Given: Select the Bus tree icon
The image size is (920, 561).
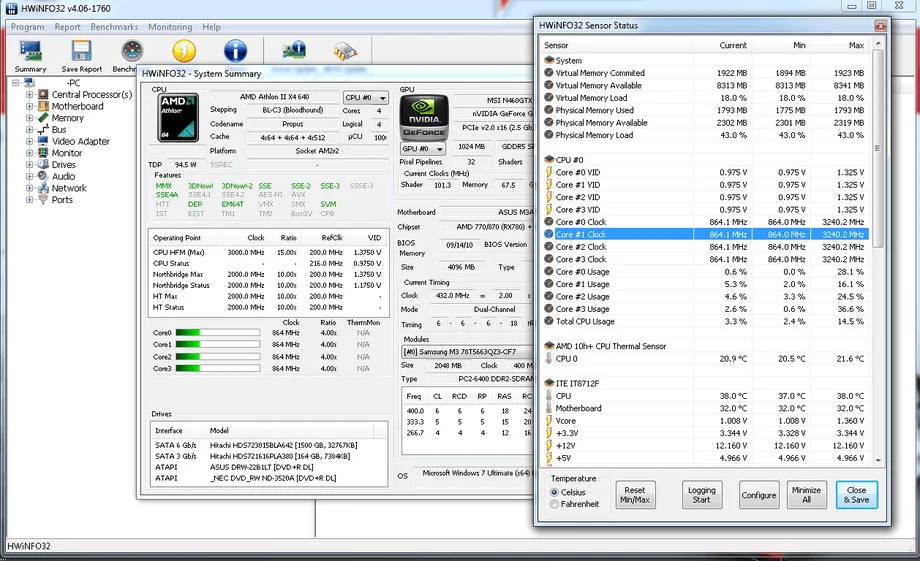Looking at the screenshot, I should point(43,130).
